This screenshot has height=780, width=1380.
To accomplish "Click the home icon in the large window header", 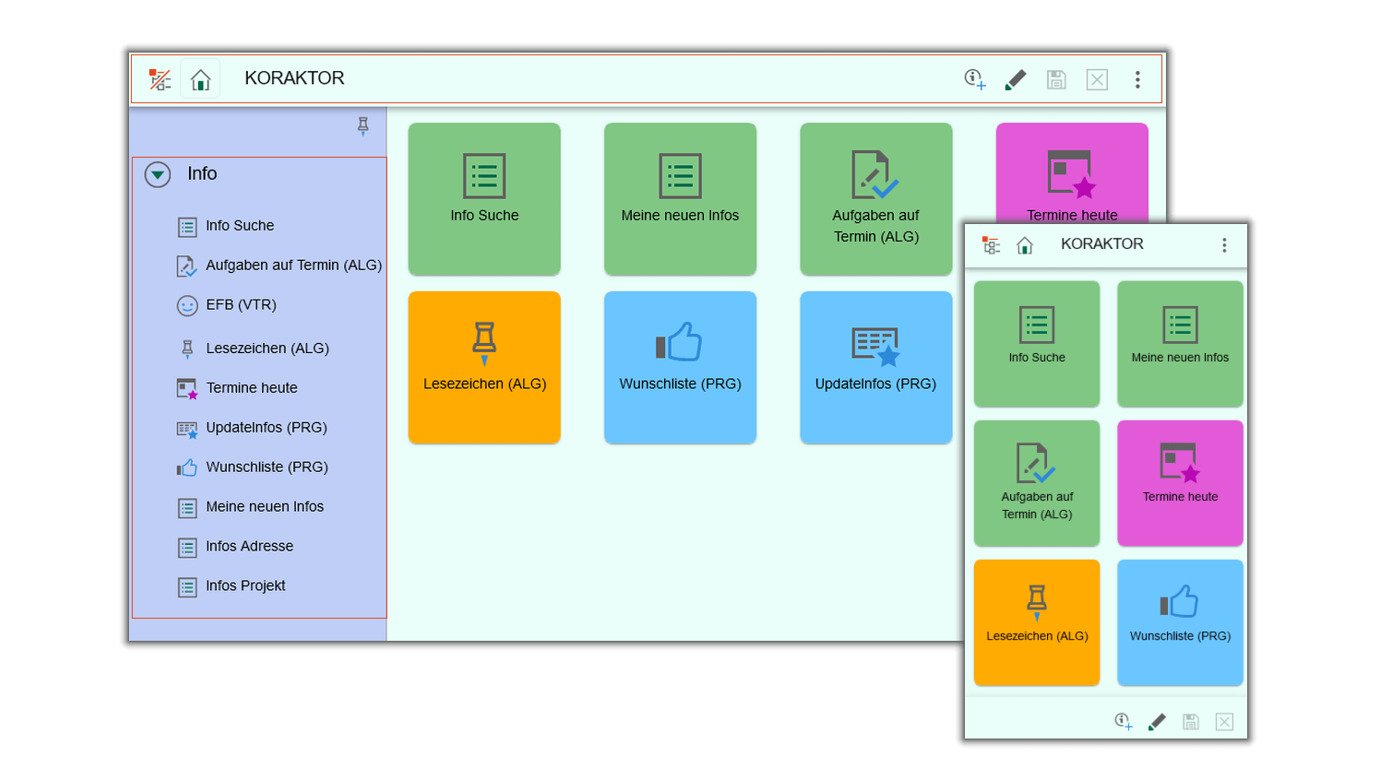I will tap(201, 80).
